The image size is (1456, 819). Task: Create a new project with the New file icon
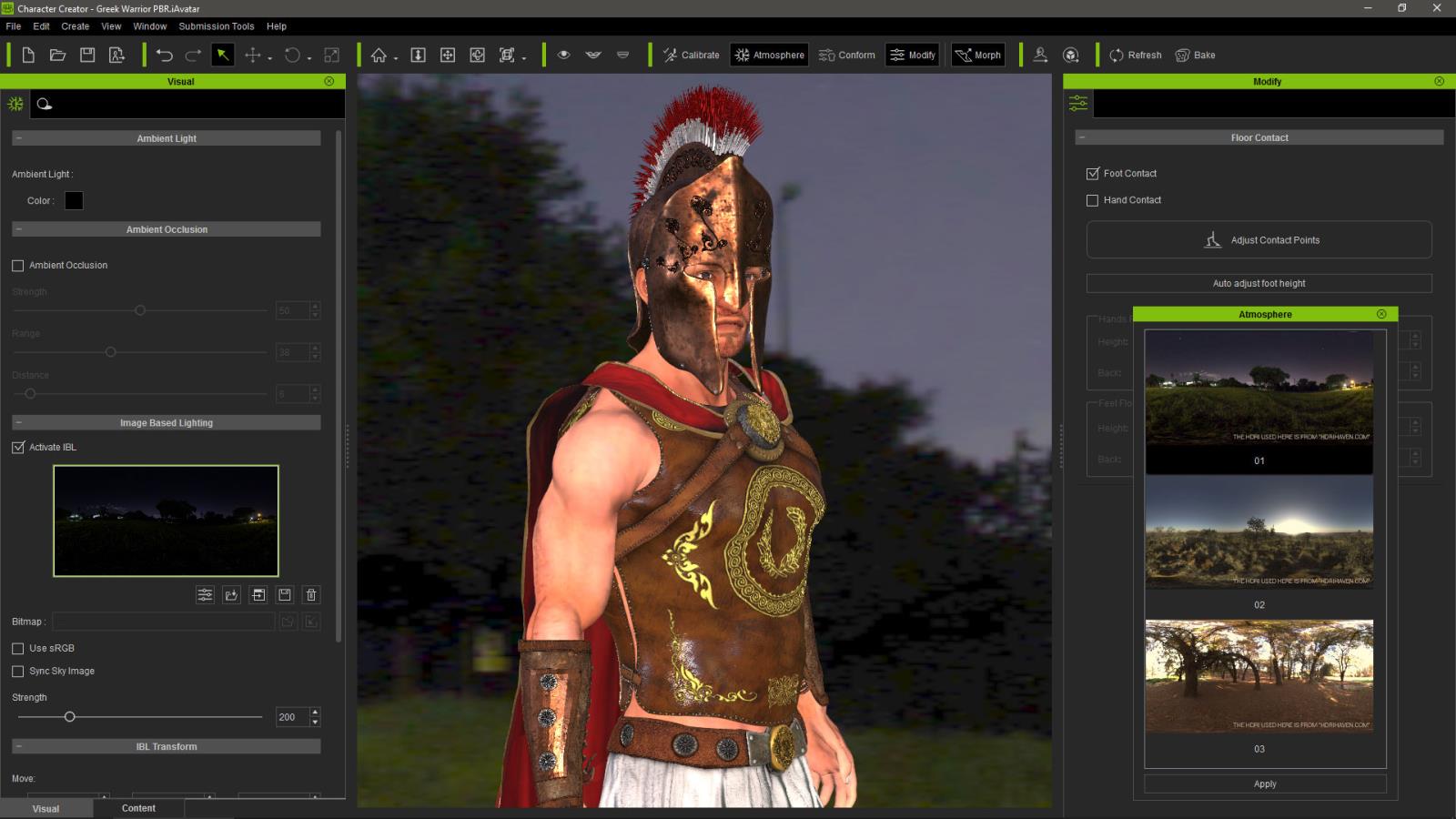pyautogui.click(x=28, y=55)
